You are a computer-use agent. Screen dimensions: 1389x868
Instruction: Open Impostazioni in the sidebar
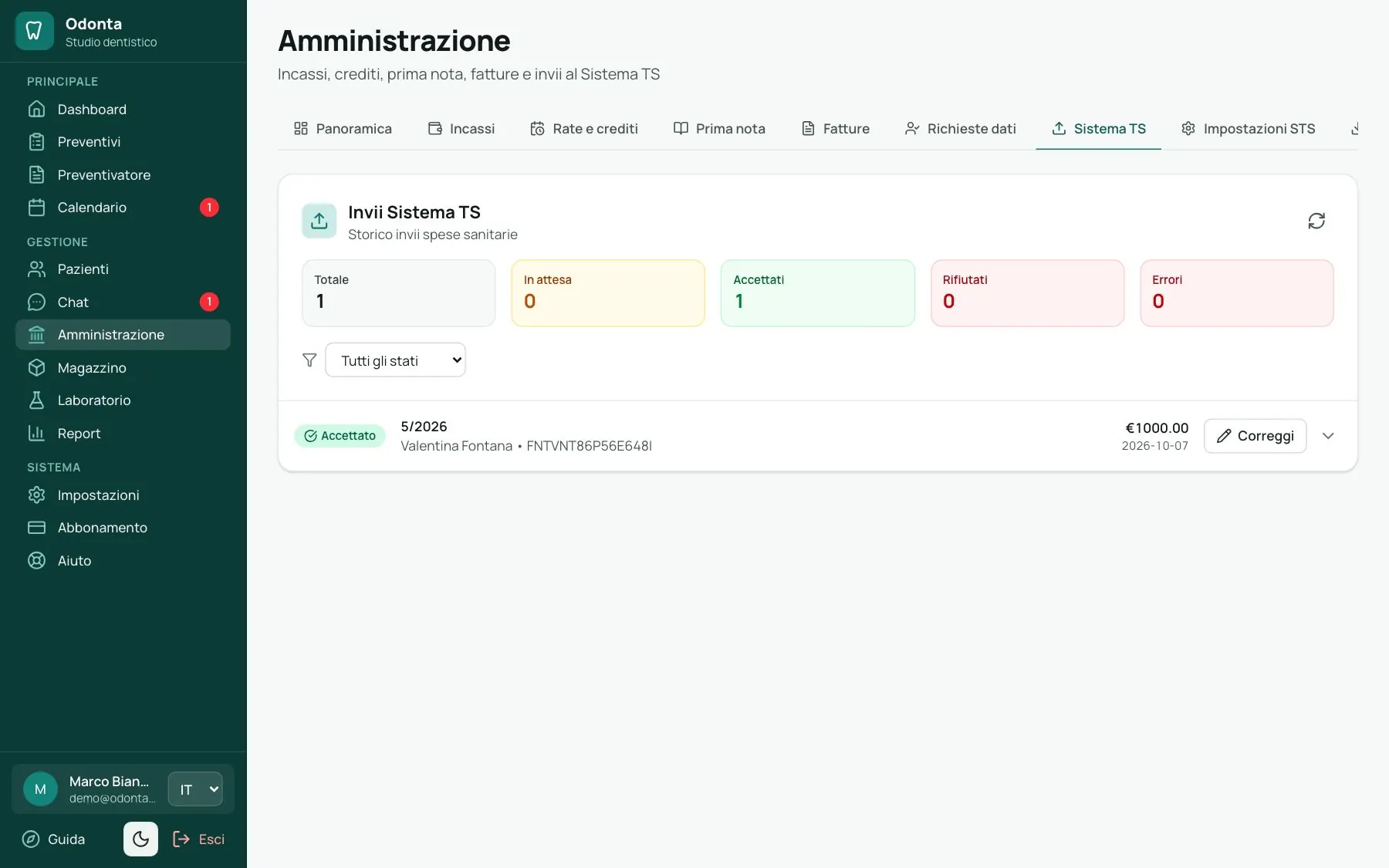(123, 495)
